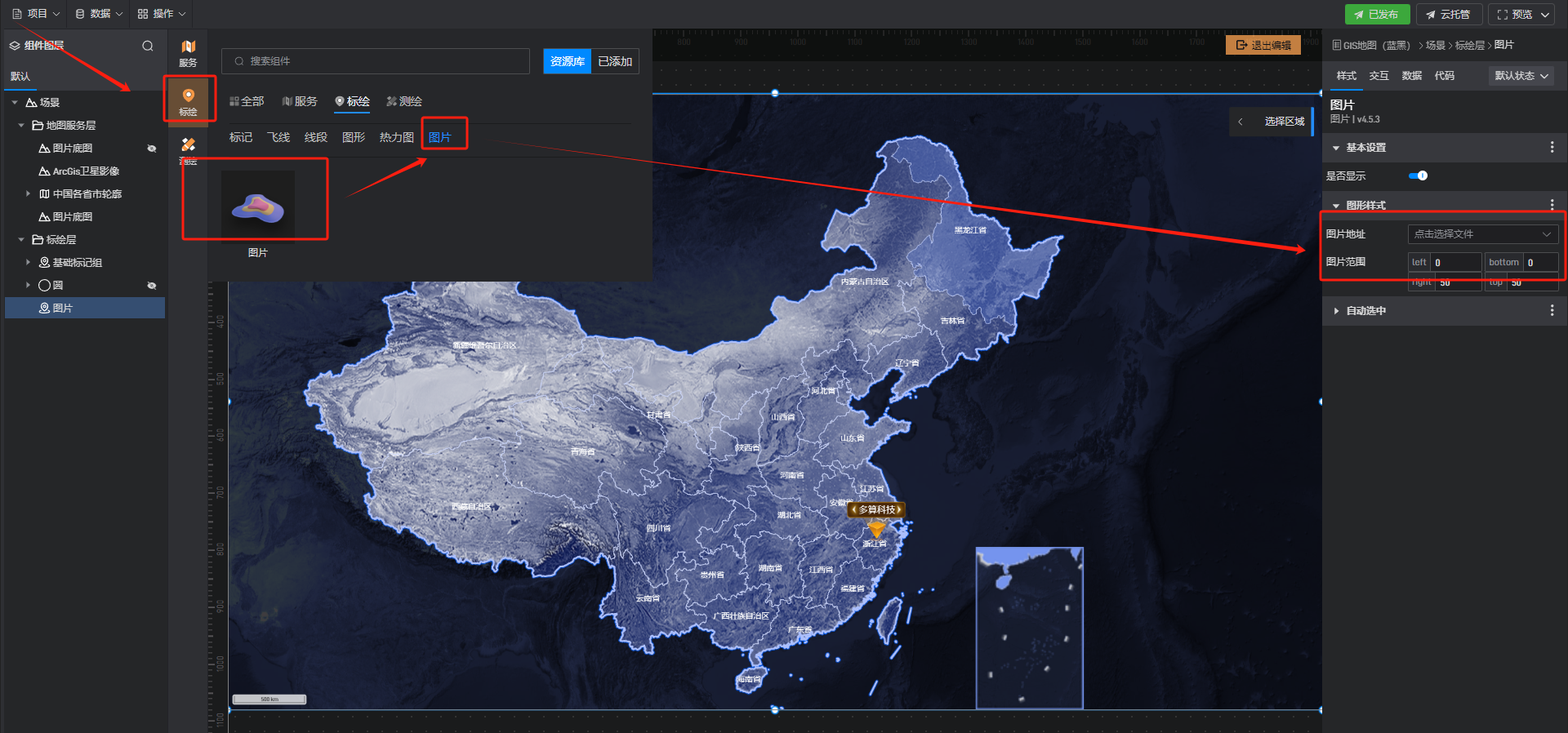Viewport: 1568px width, 733px height.
Task: Select the 线段 subcategory
Action: (x=316, y=137)
